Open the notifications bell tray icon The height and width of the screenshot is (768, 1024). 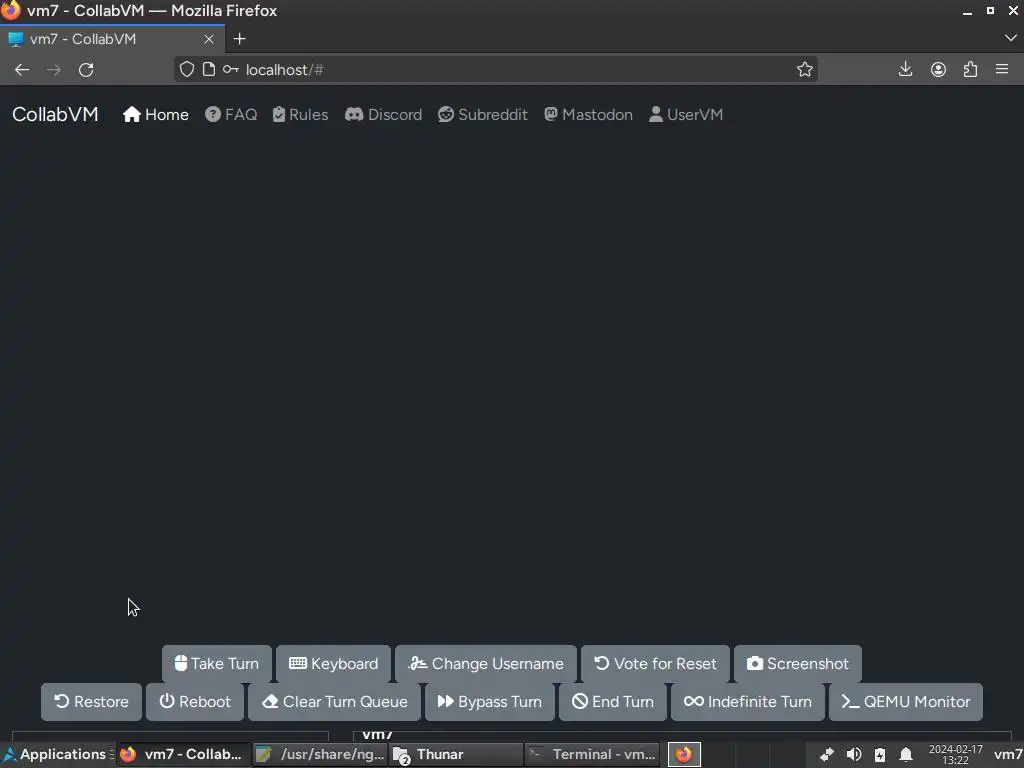(906, 755)
